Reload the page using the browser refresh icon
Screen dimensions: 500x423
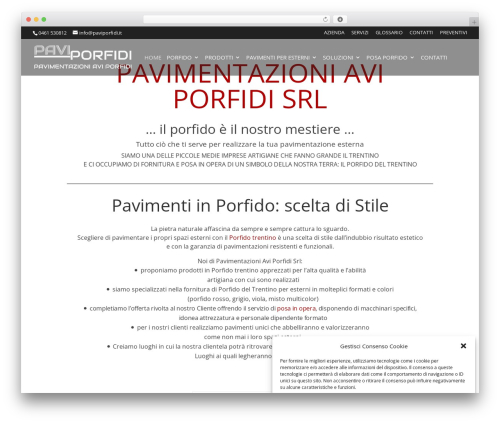point(325,19)
